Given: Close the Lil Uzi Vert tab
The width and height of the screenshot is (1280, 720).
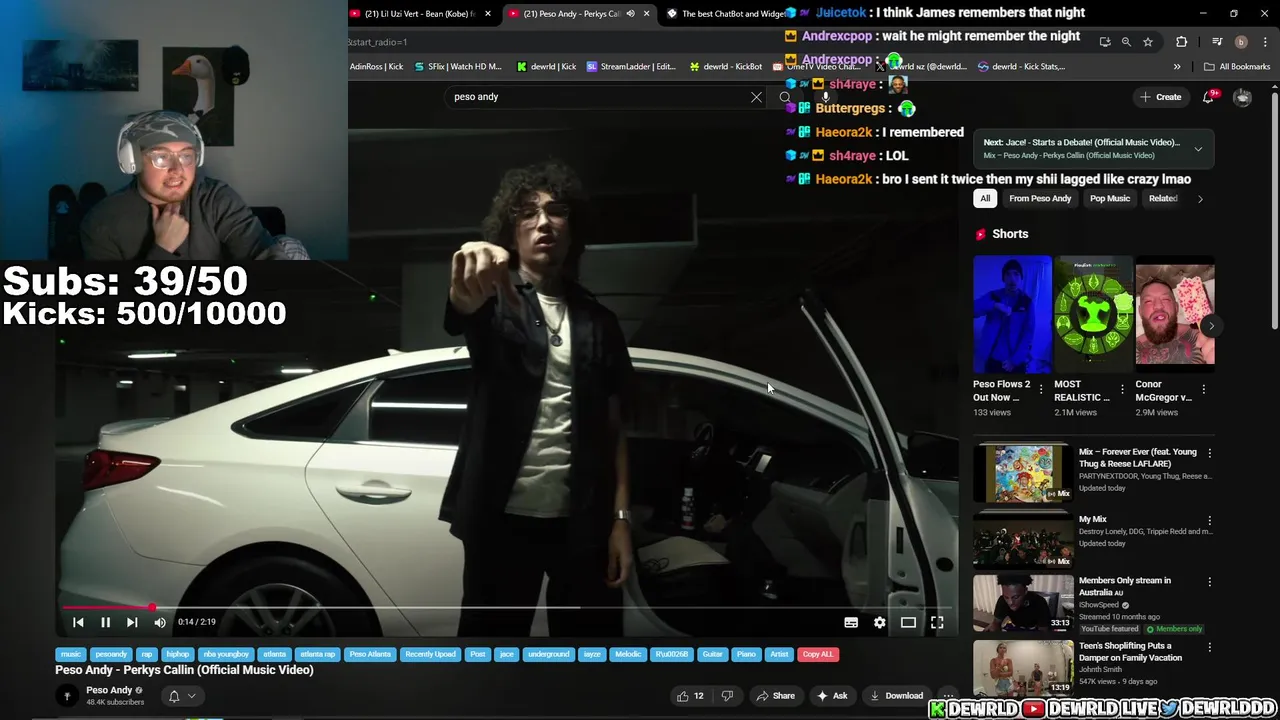Looking at the screenshot, I should click(487, 14).
